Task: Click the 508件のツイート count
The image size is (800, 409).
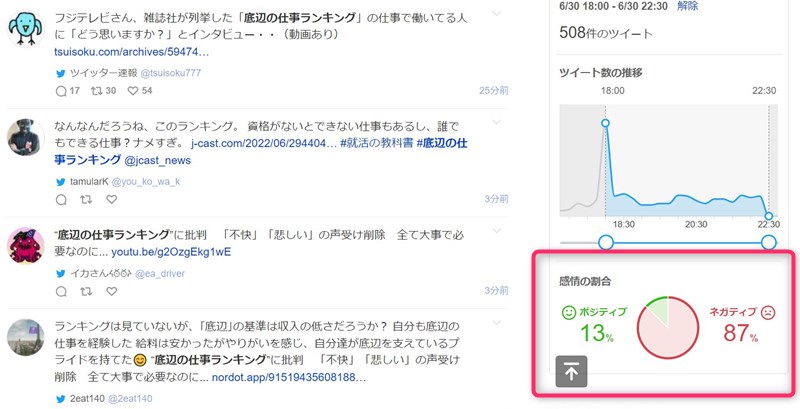Action: point(606,33)
